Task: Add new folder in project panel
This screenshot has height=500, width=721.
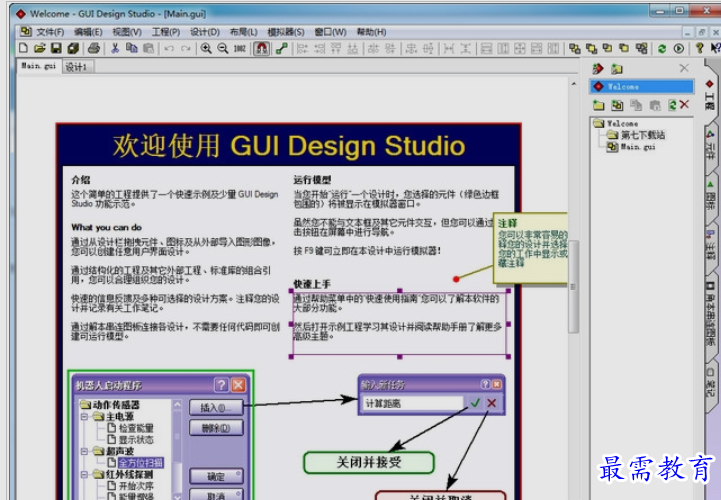Action: 598,105
